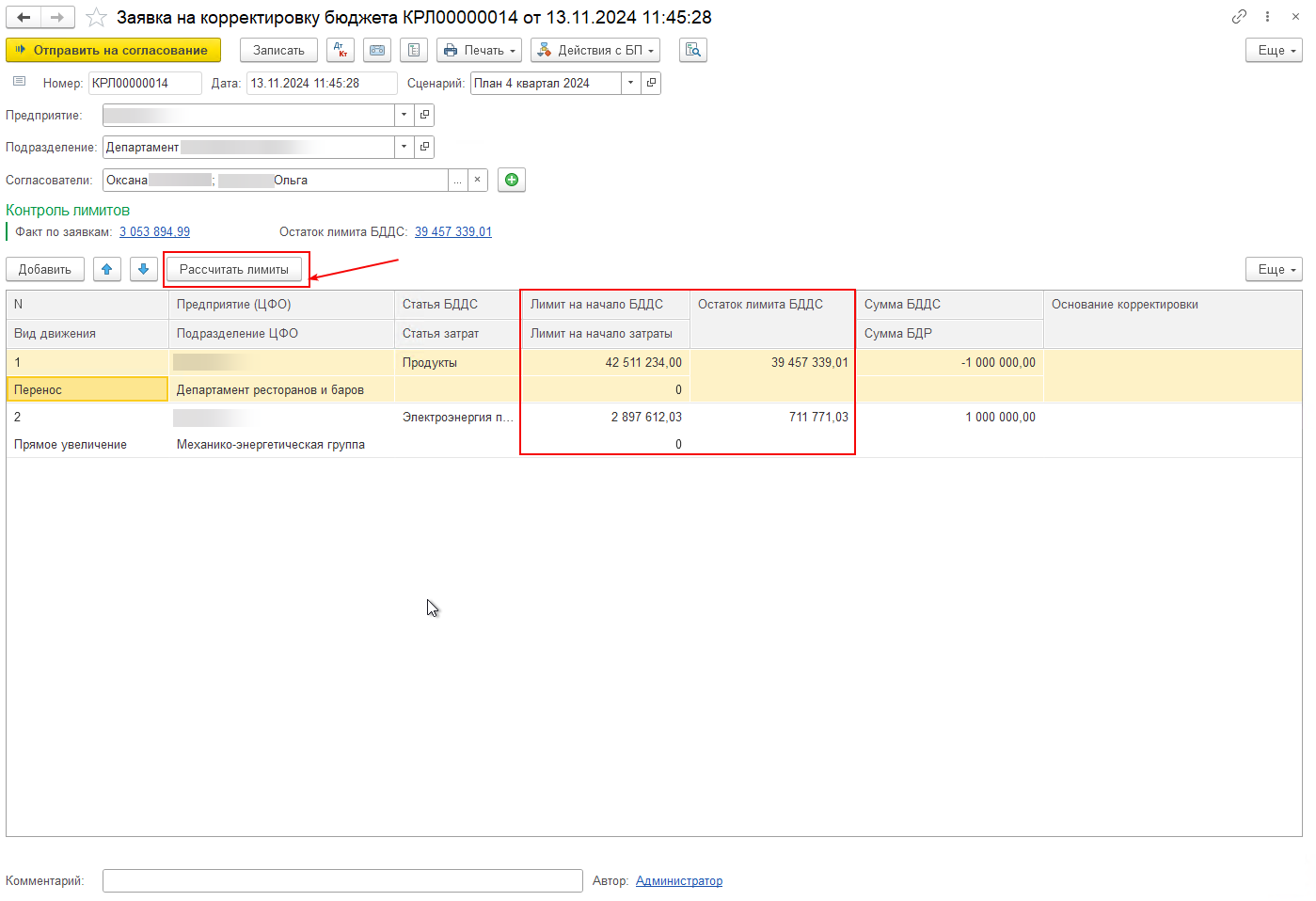Select the Механико-энергетическая группа cell
1316x901 pixels.
(x=281, y=444)
